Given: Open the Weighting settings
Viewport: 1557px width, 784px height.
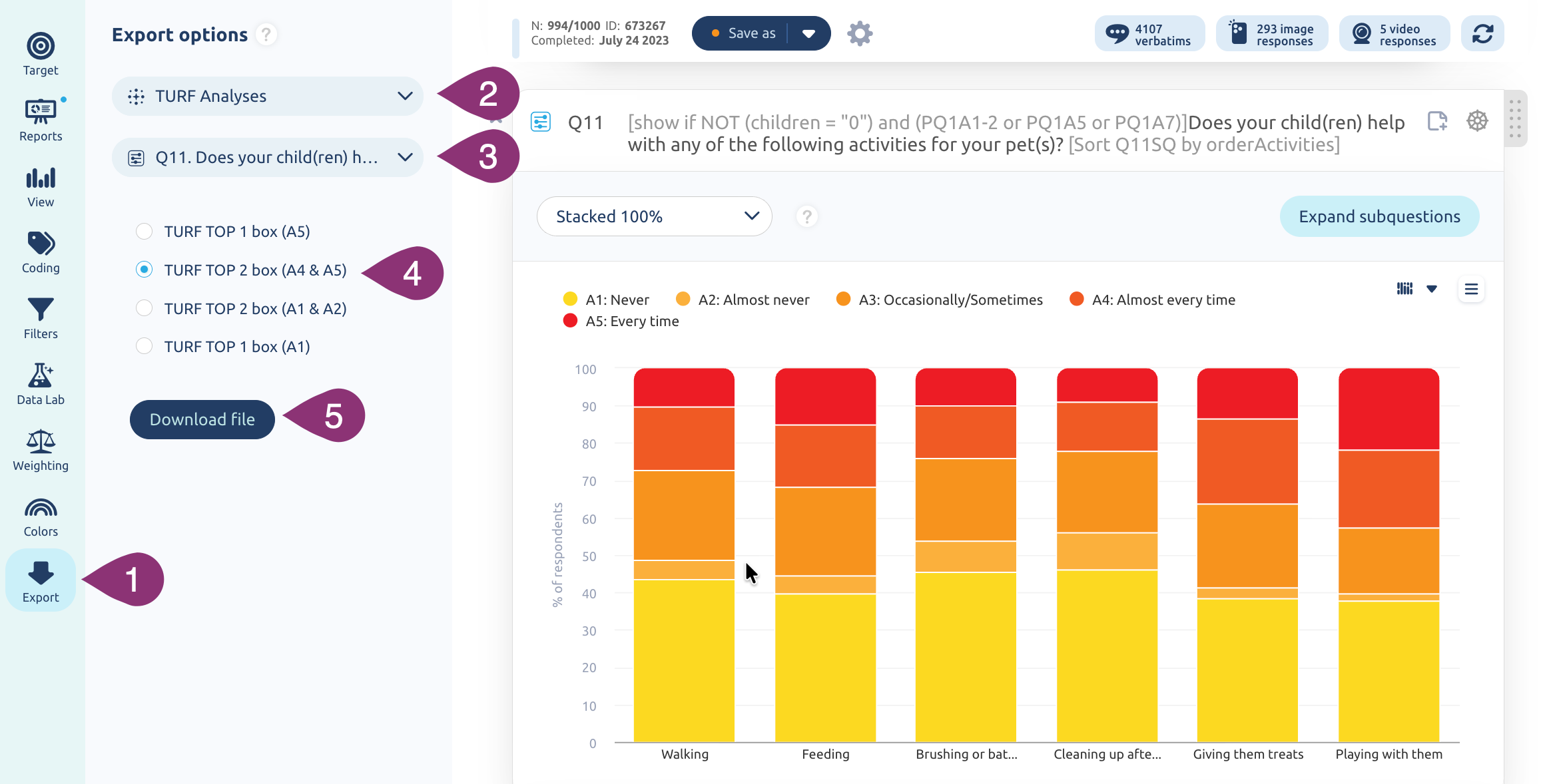Looking at the screenshot, I should [x=41, y=450].
